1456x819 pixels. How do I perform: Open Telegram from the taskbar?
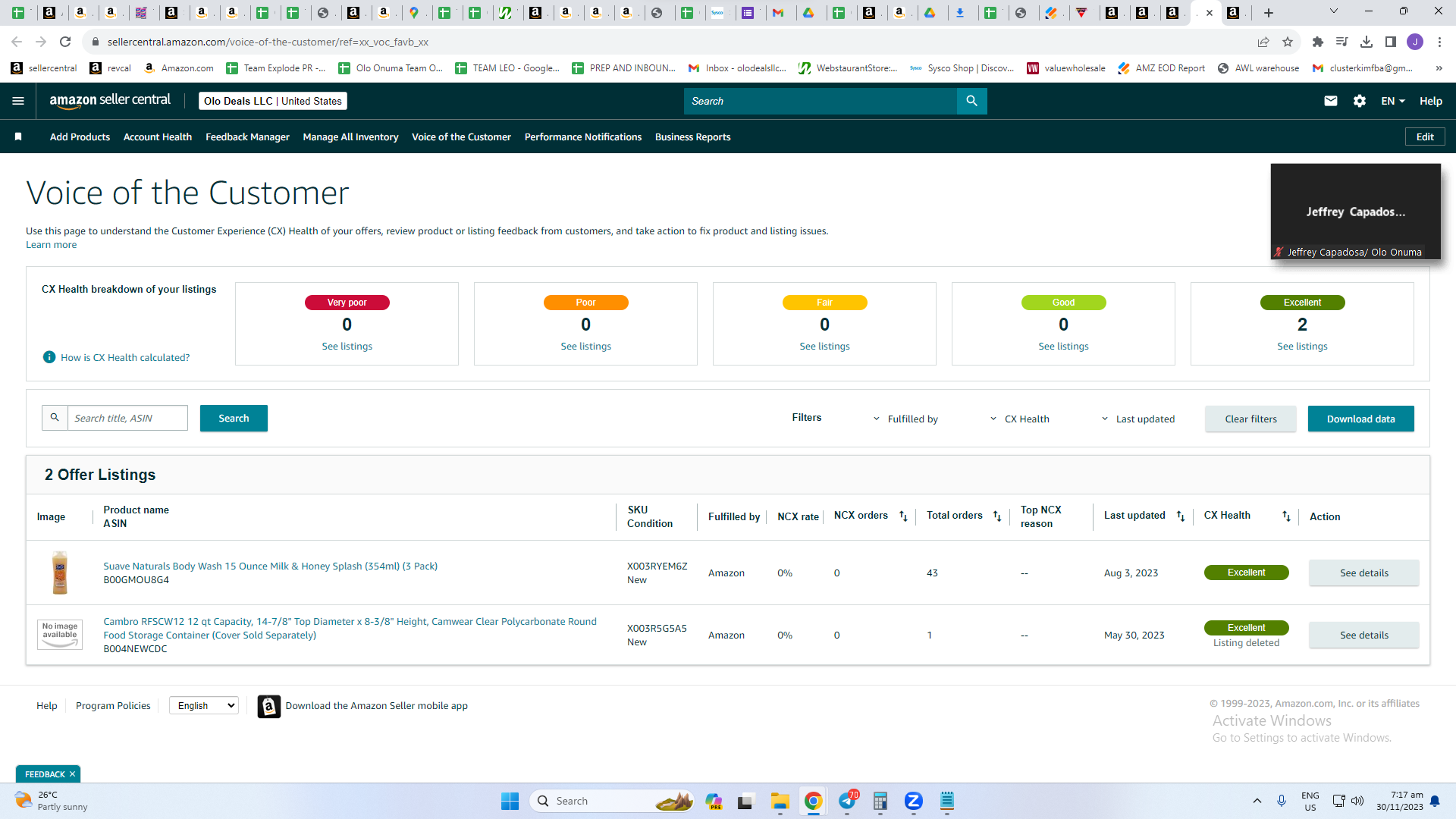847,801
